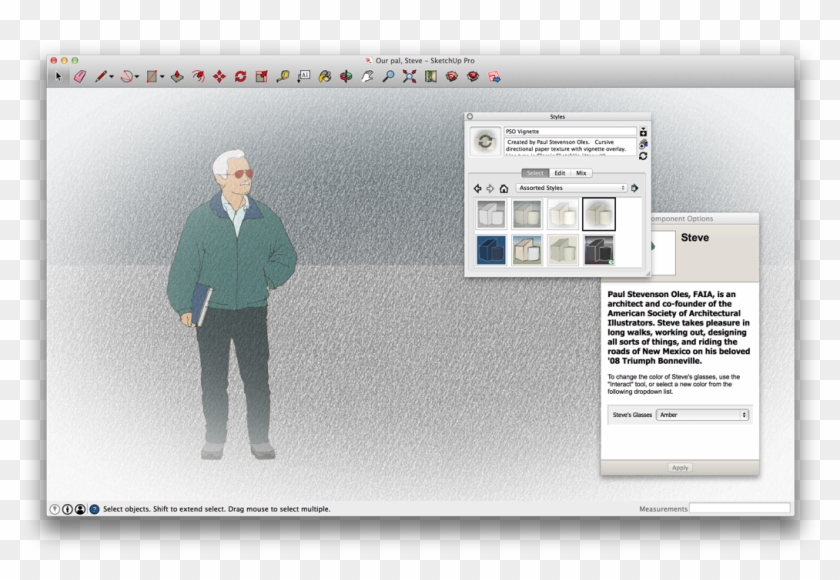Click the styles detail arrow menu
Image resolution: width=840 pixels, height=580 pixels.
pyautogui.click(x=634, y=188)
